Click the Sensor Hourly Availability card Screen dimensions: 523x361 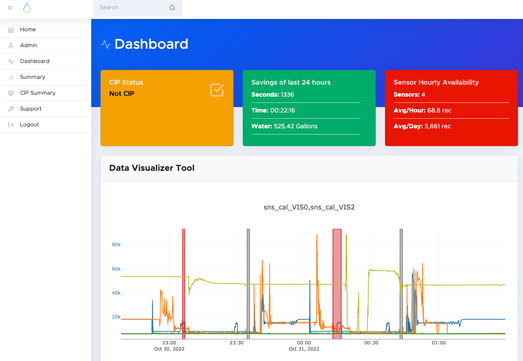(451, 108)
